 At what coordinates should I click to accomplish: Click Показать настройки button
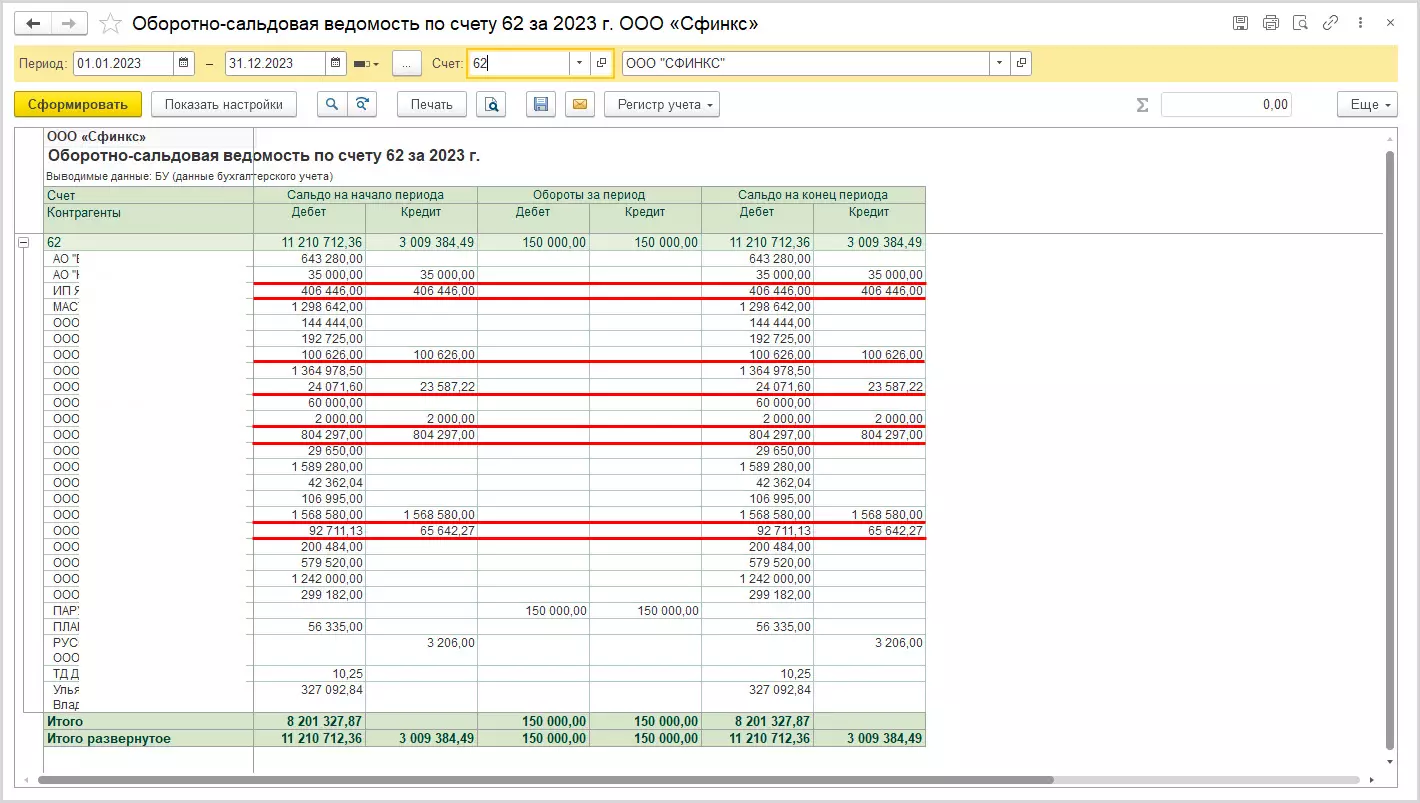pos(223,104)
